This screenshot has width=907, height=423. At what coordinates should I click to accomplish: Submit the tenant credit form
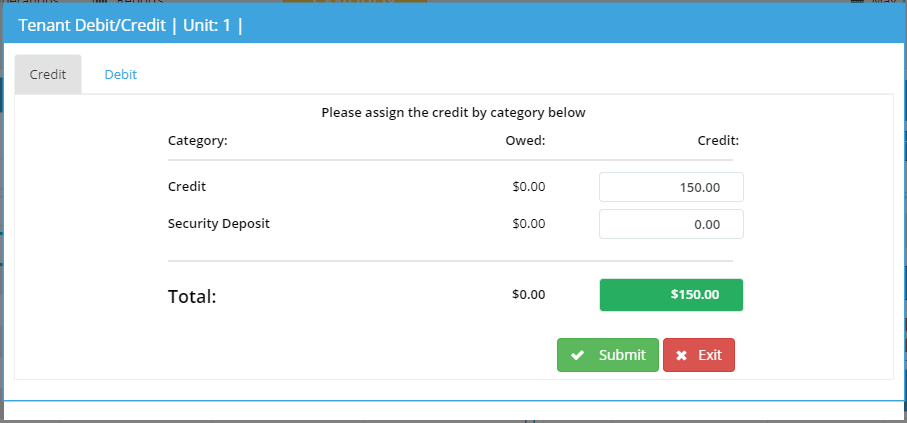608,355
